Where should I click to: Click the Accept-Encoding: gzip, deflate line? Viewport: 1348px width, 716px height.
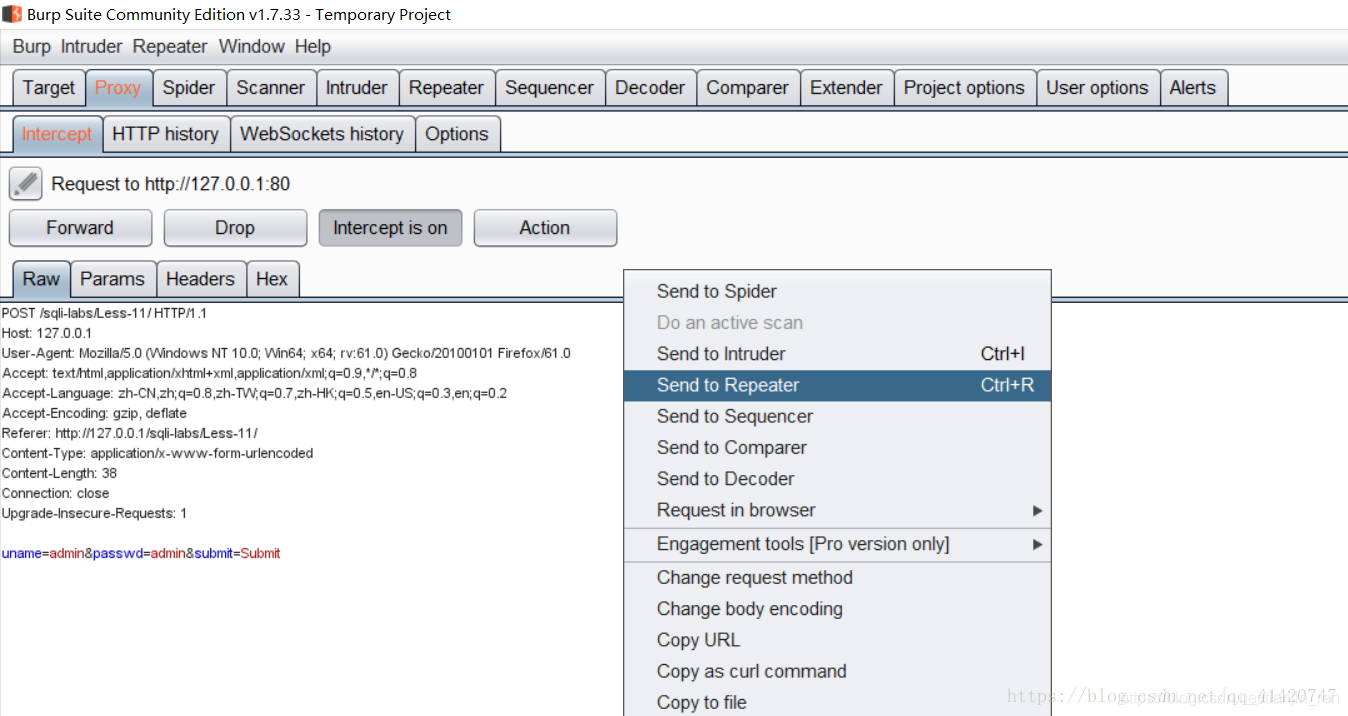coord(94,413)
